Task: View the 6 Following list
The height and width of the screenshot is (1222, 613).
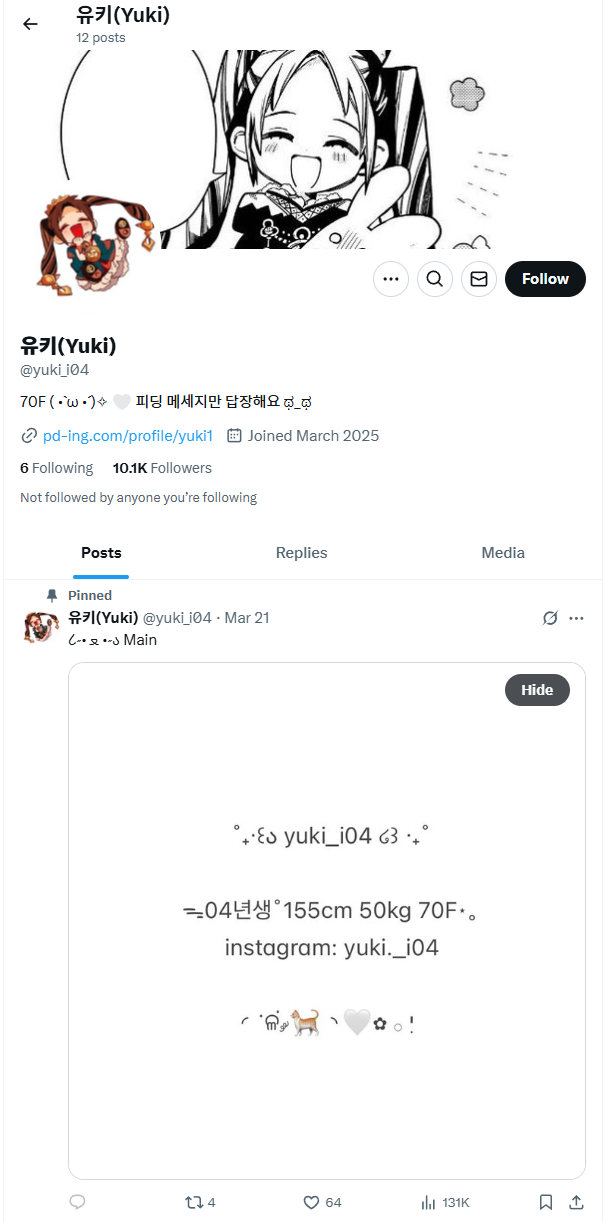Action: point(56,468)
